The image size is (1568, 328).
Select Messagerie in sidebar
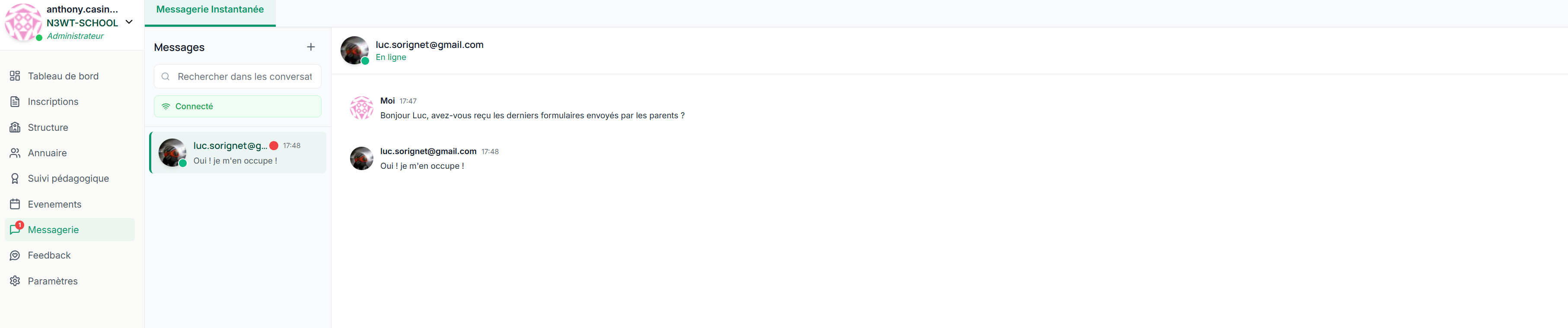coord(70,230)
